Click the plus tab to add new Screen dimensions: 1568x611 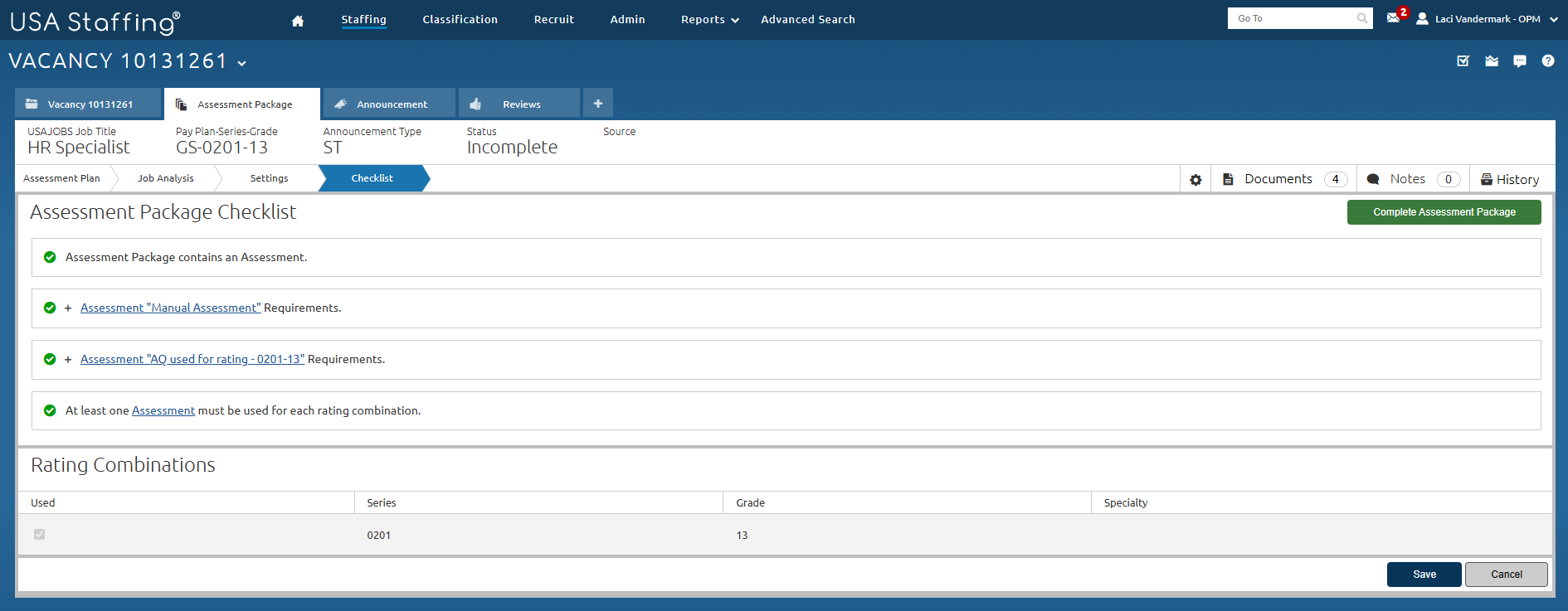tap(598, 104)
